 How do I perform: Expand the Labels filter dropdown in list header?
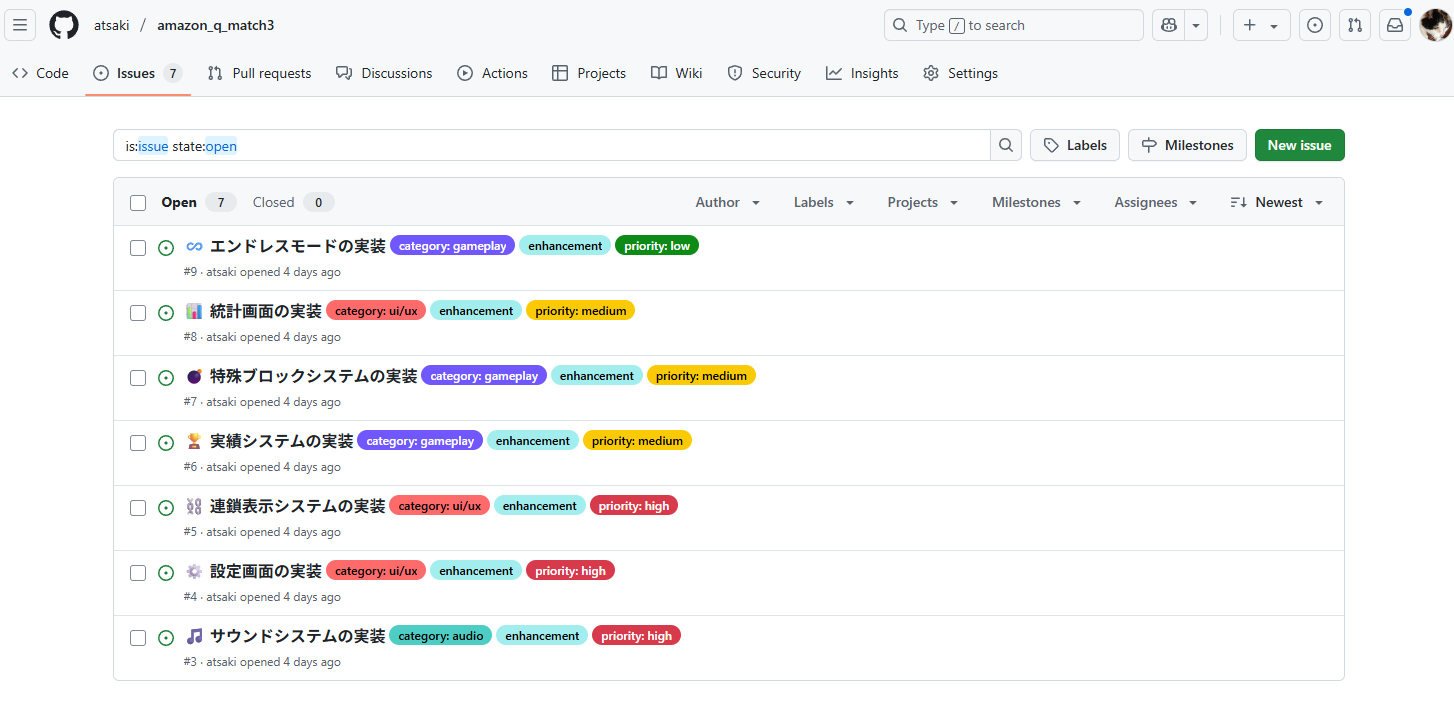coord(824,202)
